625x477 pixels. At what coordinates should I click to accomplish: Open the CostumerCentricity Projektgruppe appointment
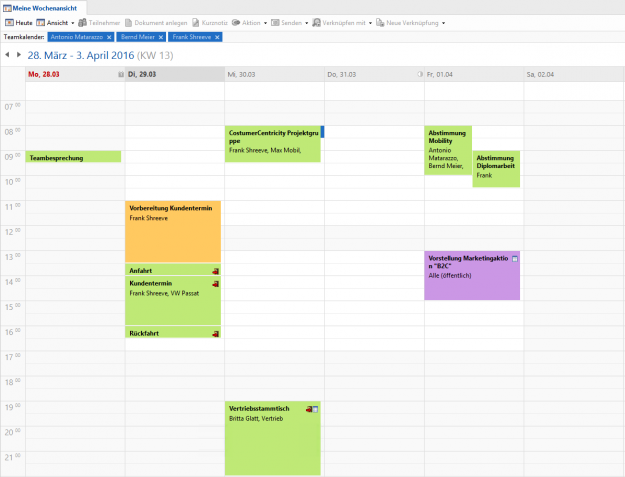273,144
